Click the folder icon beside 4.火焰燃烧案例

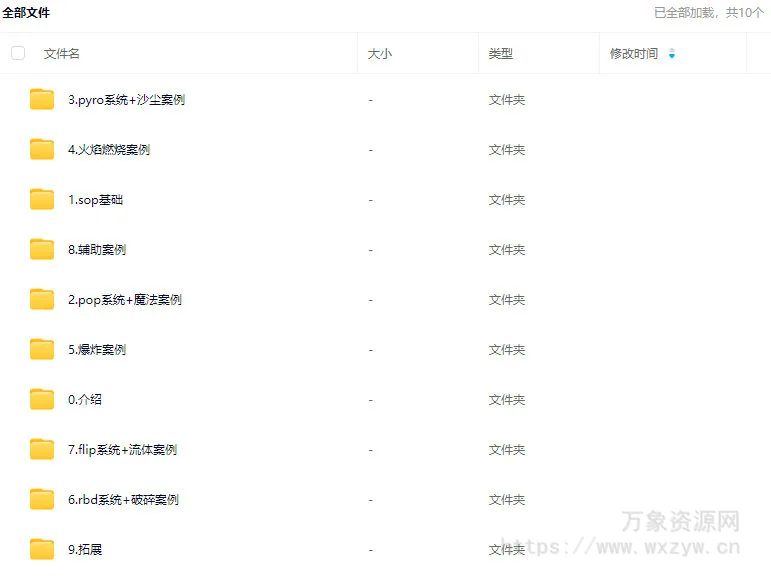42,149
